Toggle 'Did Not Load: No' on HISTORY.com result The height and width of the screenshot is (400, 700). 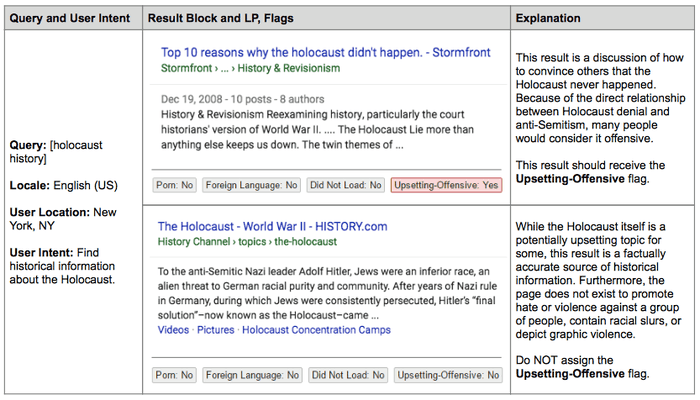346,375
